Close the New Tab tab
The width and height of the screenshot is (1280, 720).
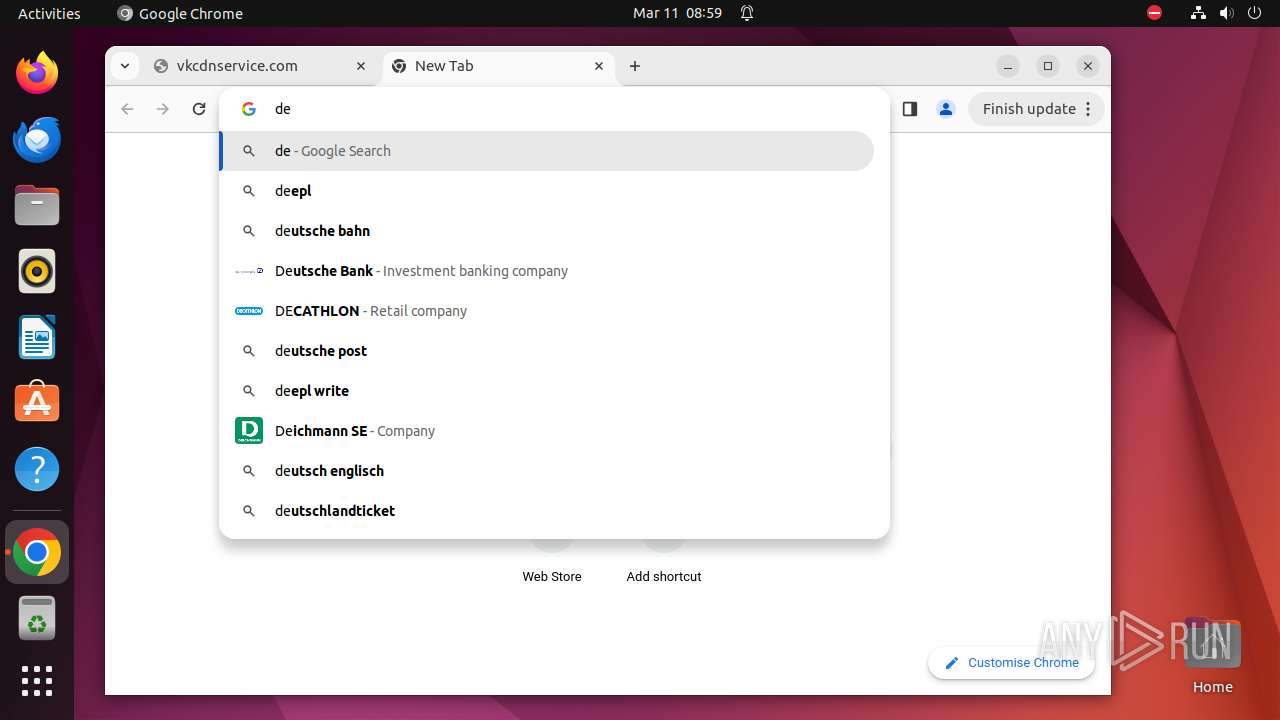(x=599, y=66)
